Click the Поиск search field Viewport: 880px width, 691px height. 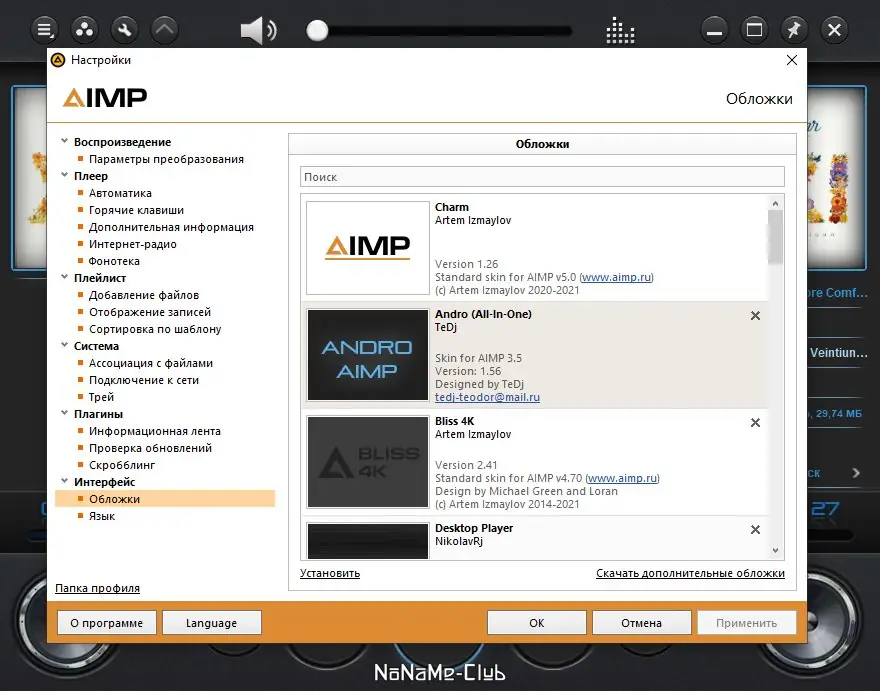click(542, 177)
